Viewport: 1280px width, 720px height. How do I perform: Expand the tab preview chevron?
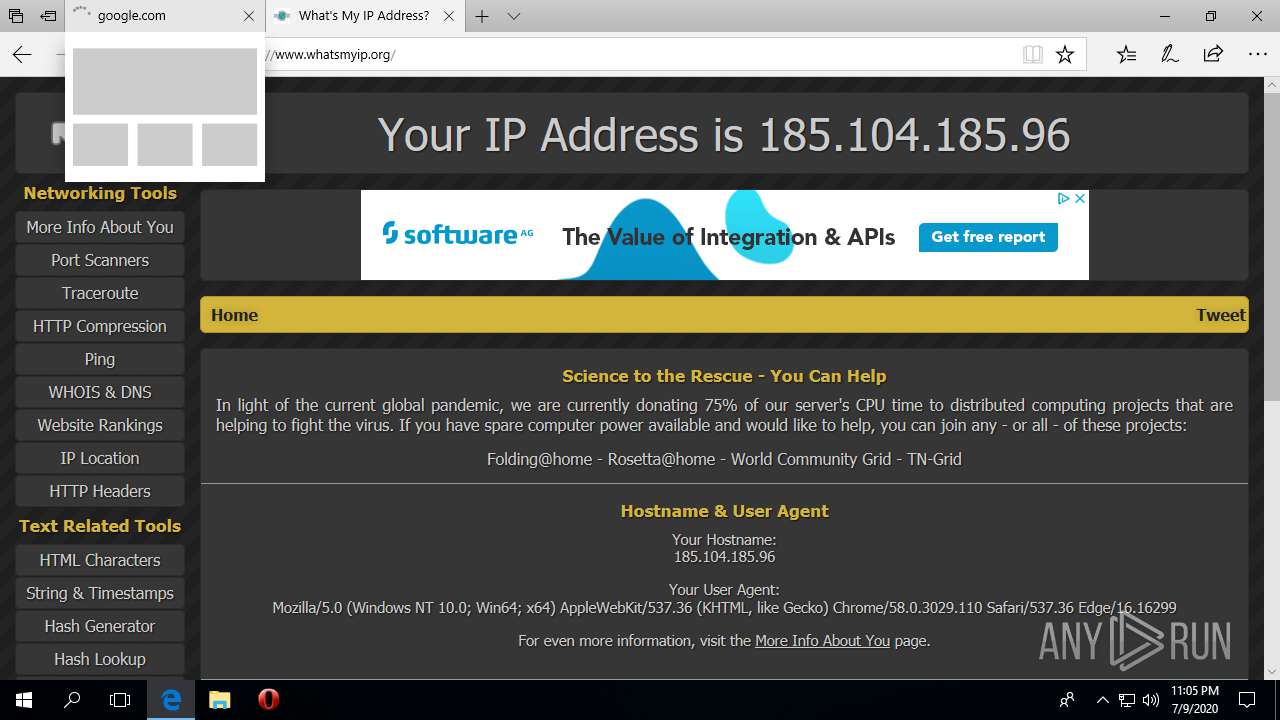coord(514,16)
